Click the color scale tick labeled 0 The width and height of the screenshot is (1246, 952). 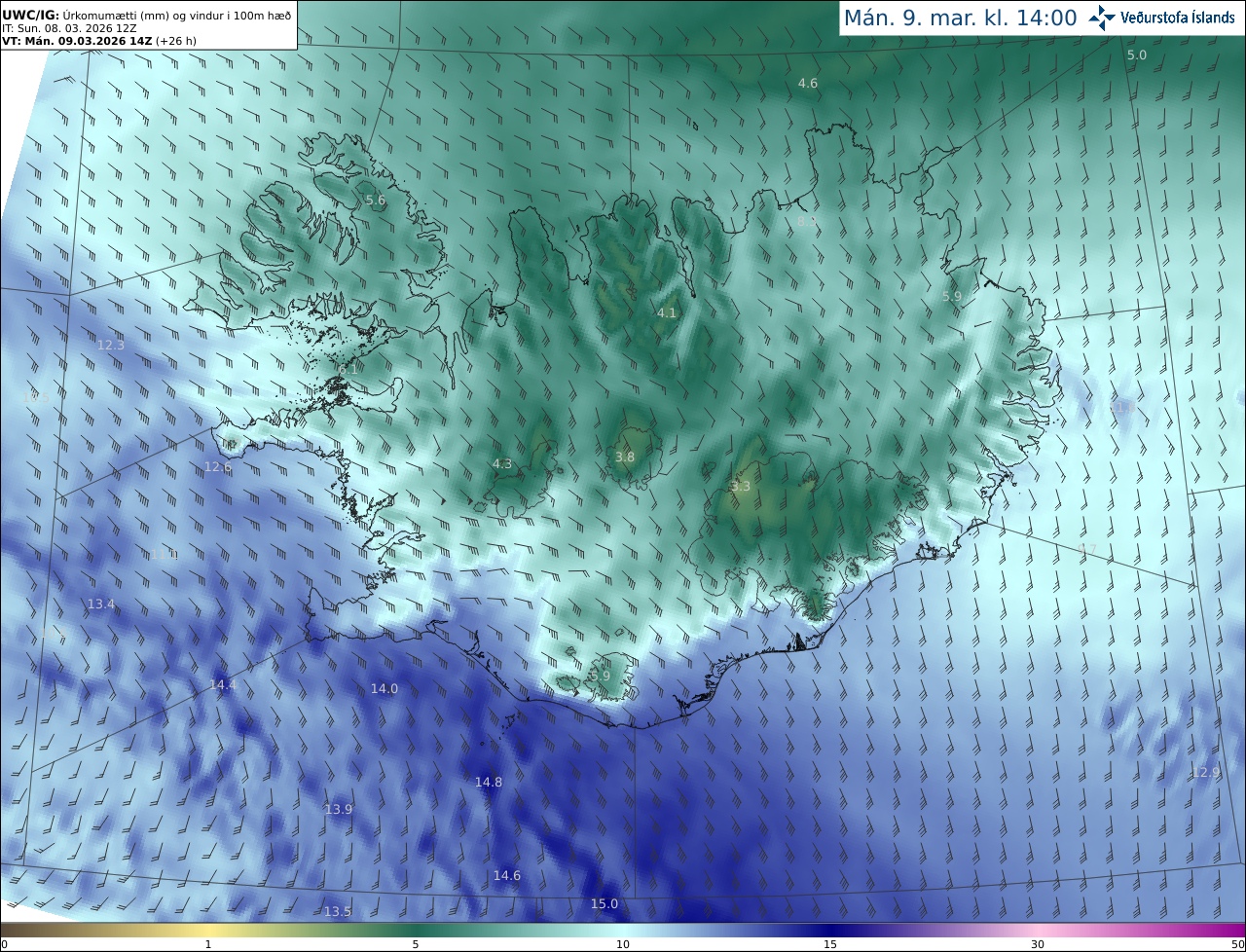pos(4,945)
